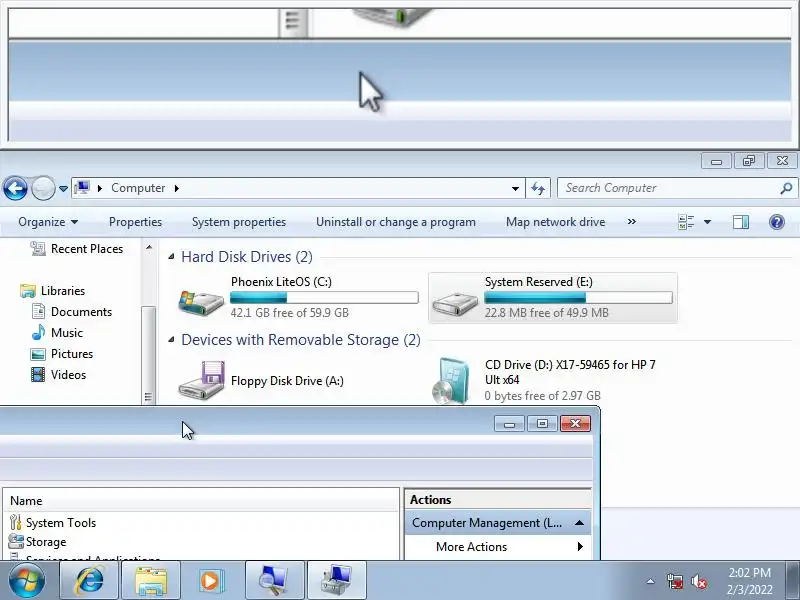
Task: Open Explorer Help icon
Action: (777, 222)
